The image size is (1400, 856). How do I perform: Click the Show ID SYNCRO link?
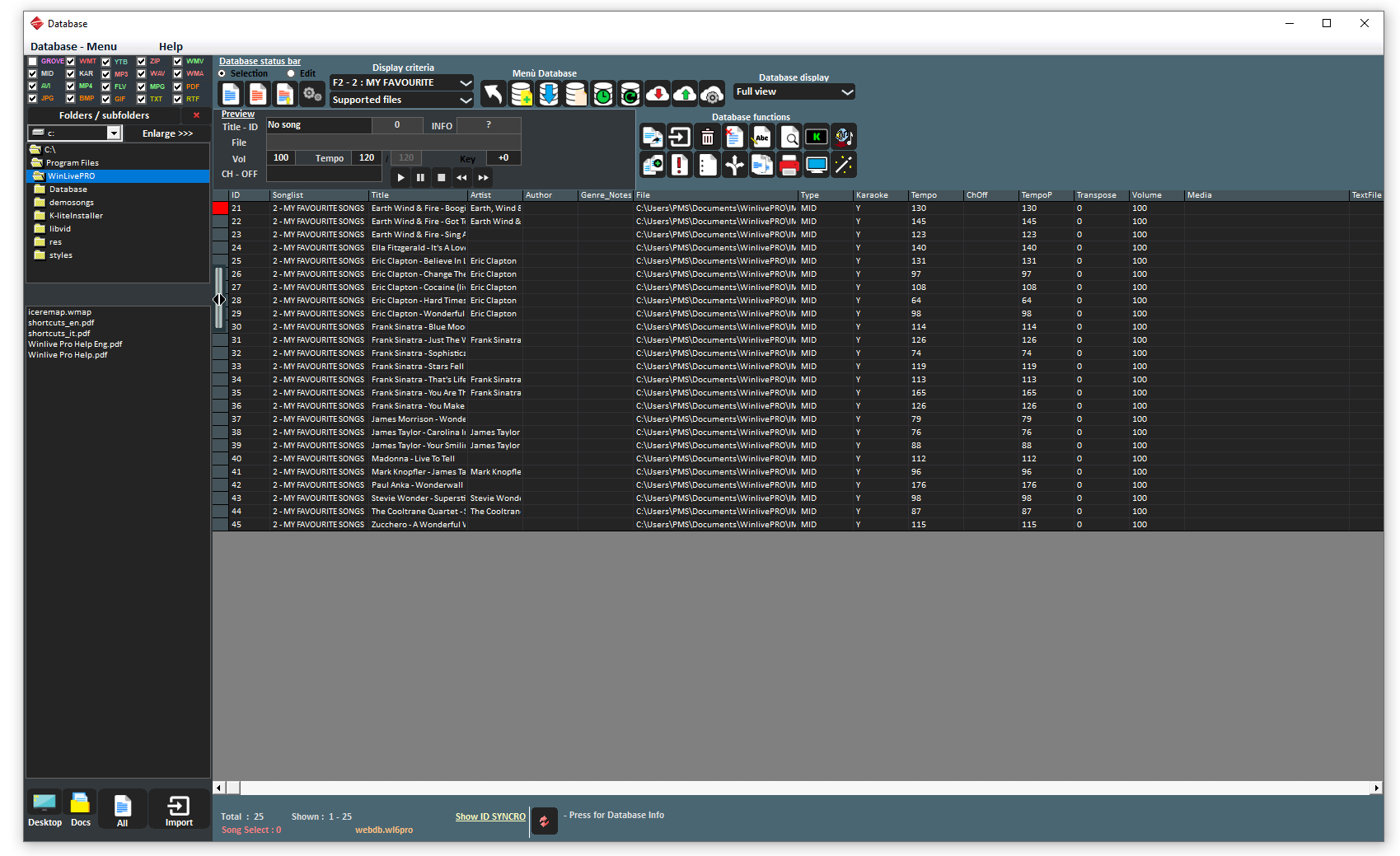(x=489, y=816)
